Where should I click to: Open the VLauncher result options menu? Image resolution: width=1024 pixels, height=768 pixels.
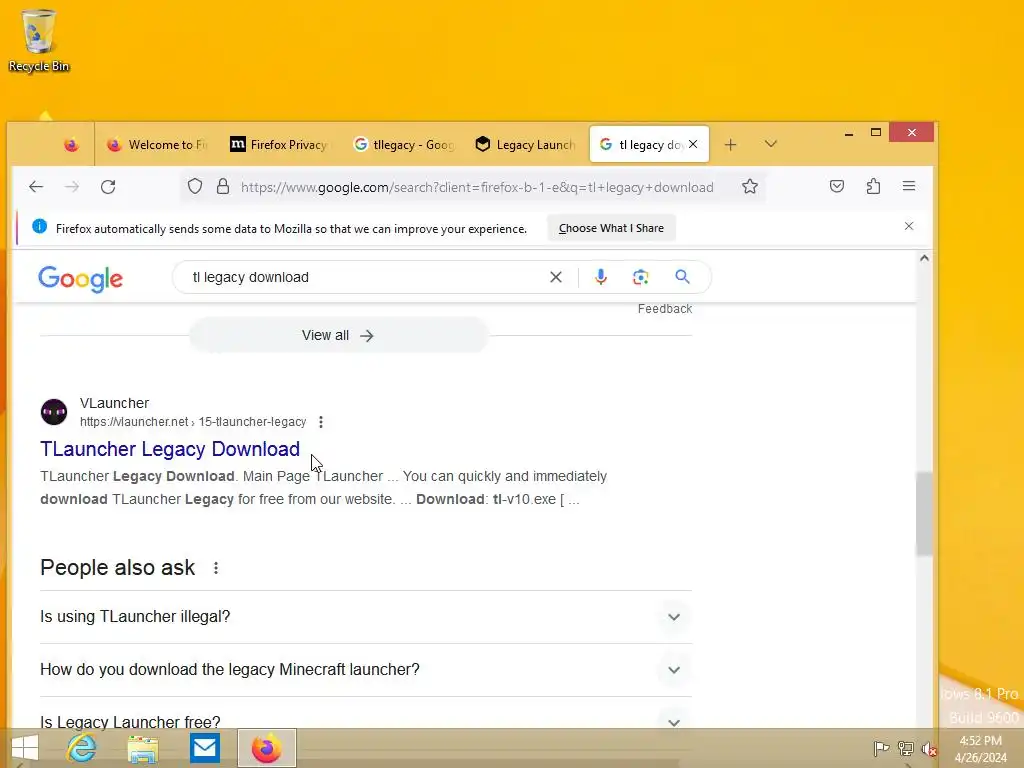pyautogui.click(x=321, y=422)
